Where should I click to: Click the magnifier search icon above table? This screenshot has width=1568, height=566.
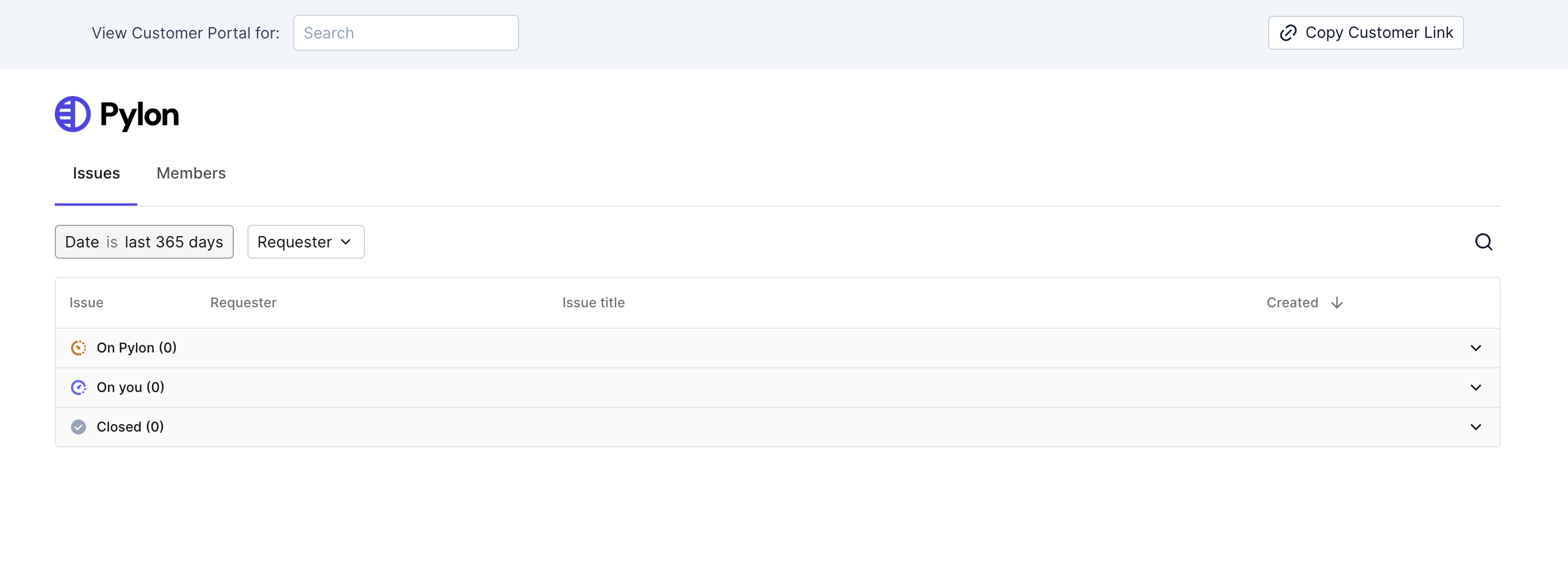(1483, 242)
